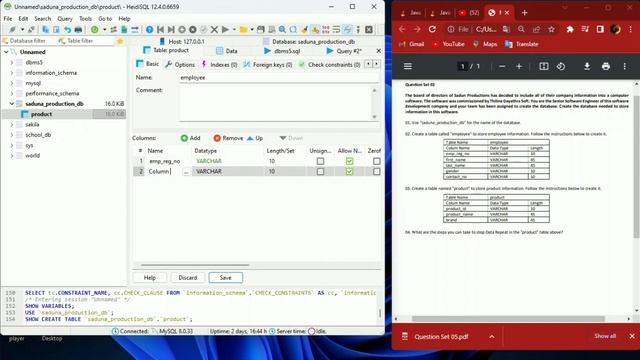The image size is (640, 360).
Task: Expand the sakila database node
Action: pyautogui.click(x=12, y=124)
